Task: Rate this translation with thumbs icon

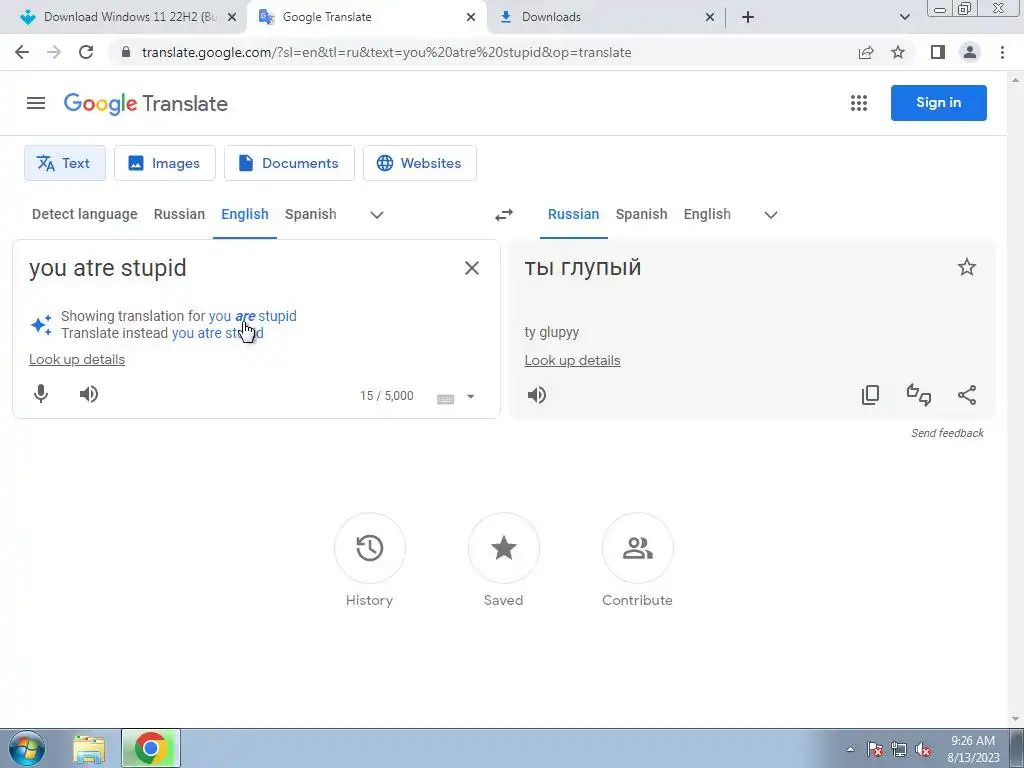Action: [x=919, y=394]
